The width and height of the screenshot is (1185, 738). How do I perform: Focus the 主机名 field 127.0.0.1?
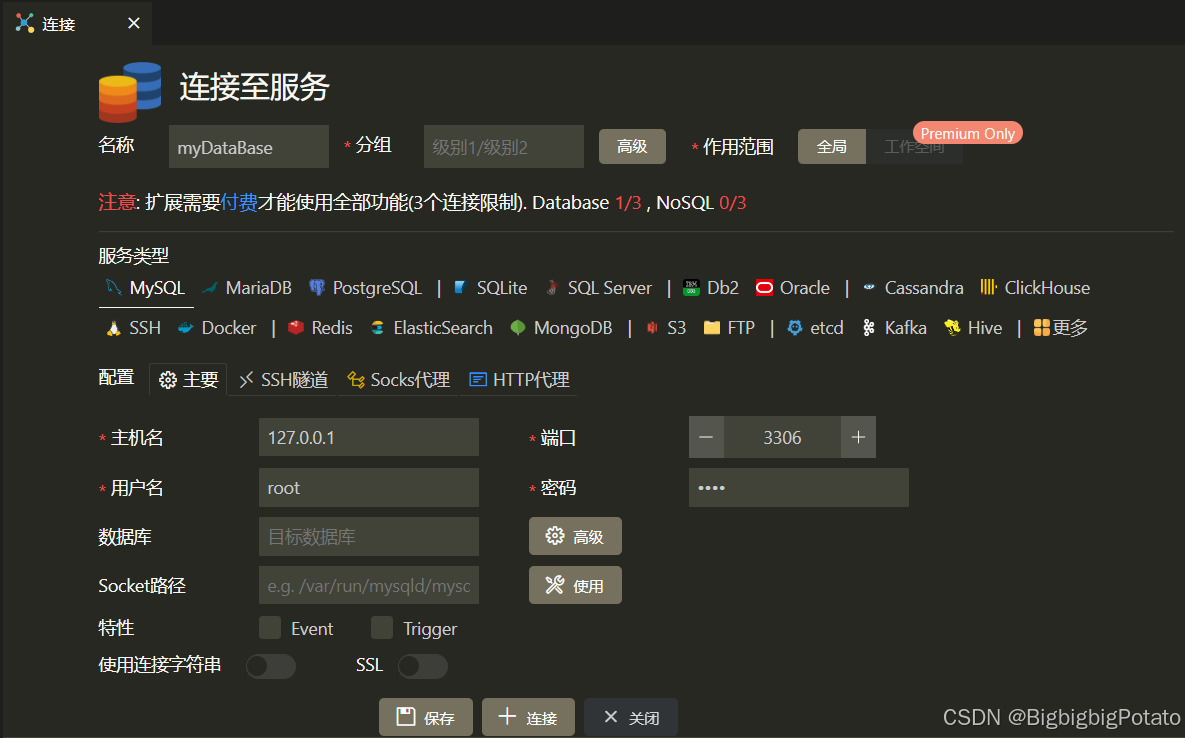click(369, 437)
